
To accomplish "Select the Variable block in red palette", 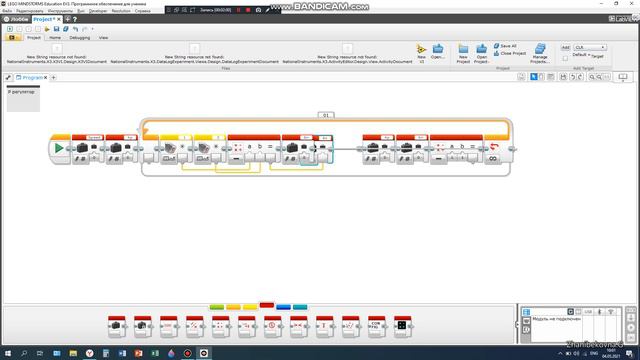I will tap(116, 326).
